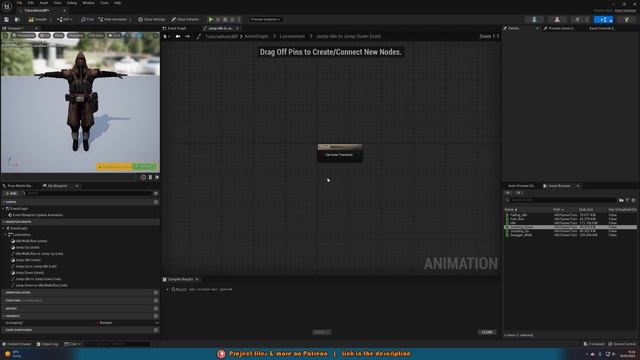Close the Jump Idle to Jump Down tab
Screen dimensions: 640x360
237,28
